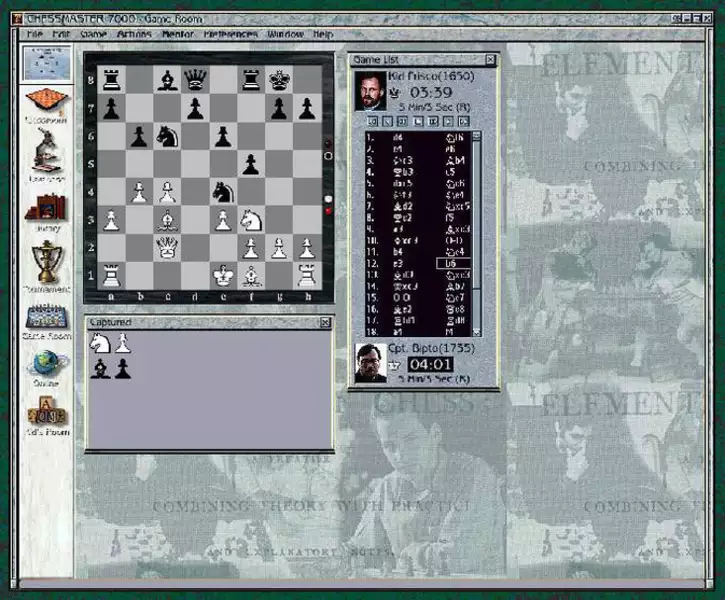Screen dimensions: 725x600
Task: Select white's first move e3 in row 12
Action: [x=398, y=263]
